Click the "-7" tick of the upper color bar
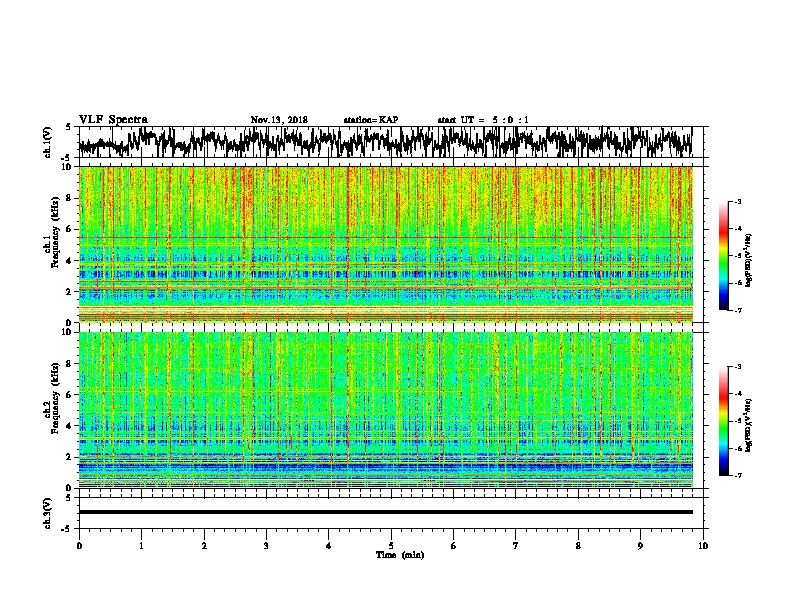 pyautogui.click(x=737, y=310)
